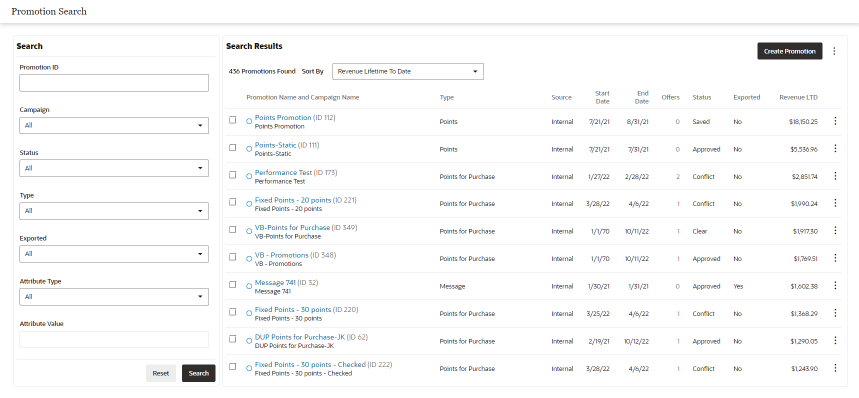Viewport: 859px width, 398px height.
Task: Check the VB - Promotions row checkbox
Action: click(x=233, y=257)
